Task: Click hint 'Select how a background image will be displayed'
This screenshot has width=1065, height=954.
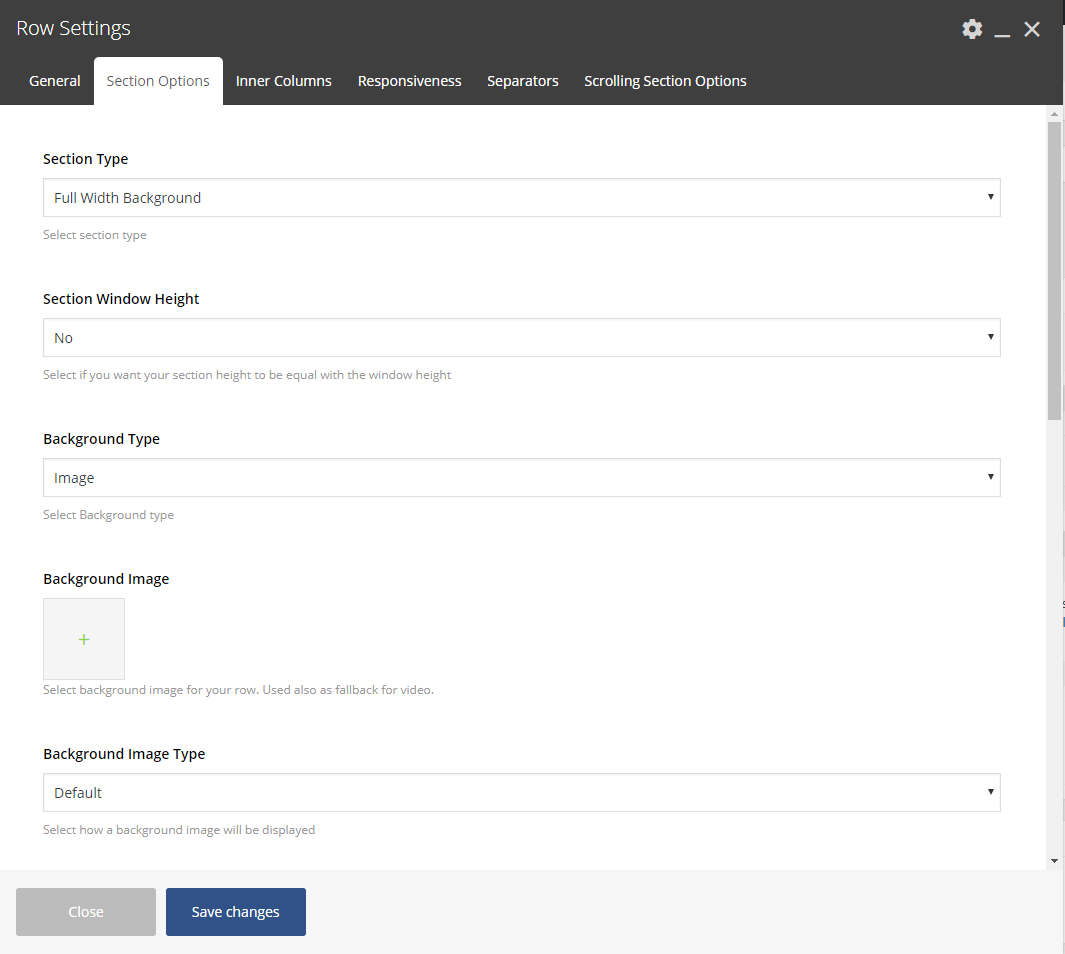Action: coord(179,830)
